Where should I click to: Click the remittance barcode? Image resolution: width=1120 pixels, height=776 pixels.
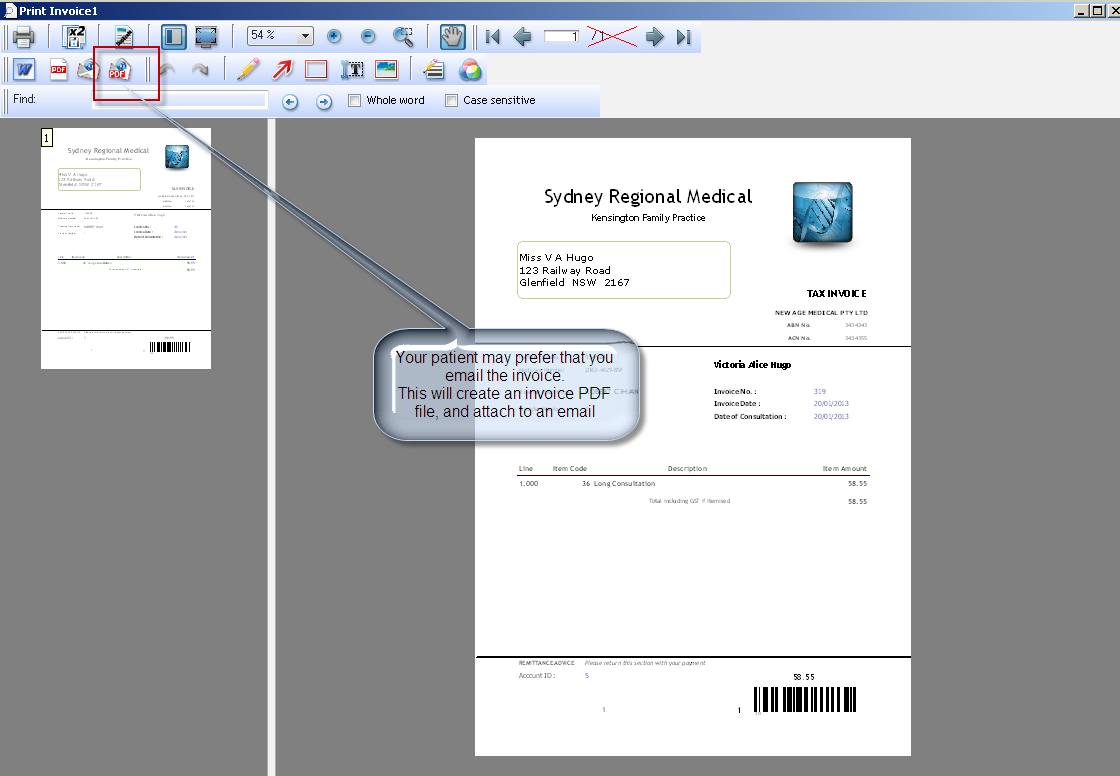805,700
